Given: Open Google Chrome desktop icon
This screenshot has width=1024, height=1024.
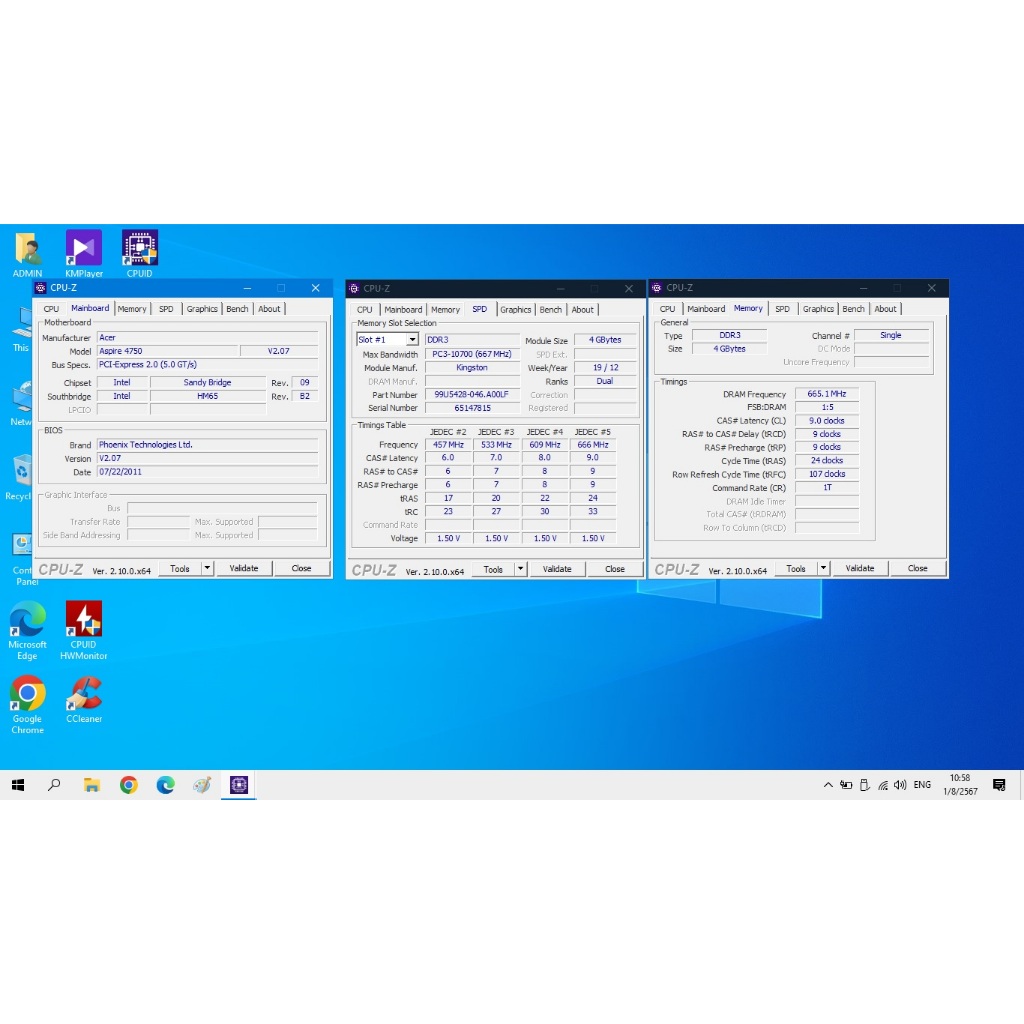Looking at the screenshot, I should click(x=27, y=693).
